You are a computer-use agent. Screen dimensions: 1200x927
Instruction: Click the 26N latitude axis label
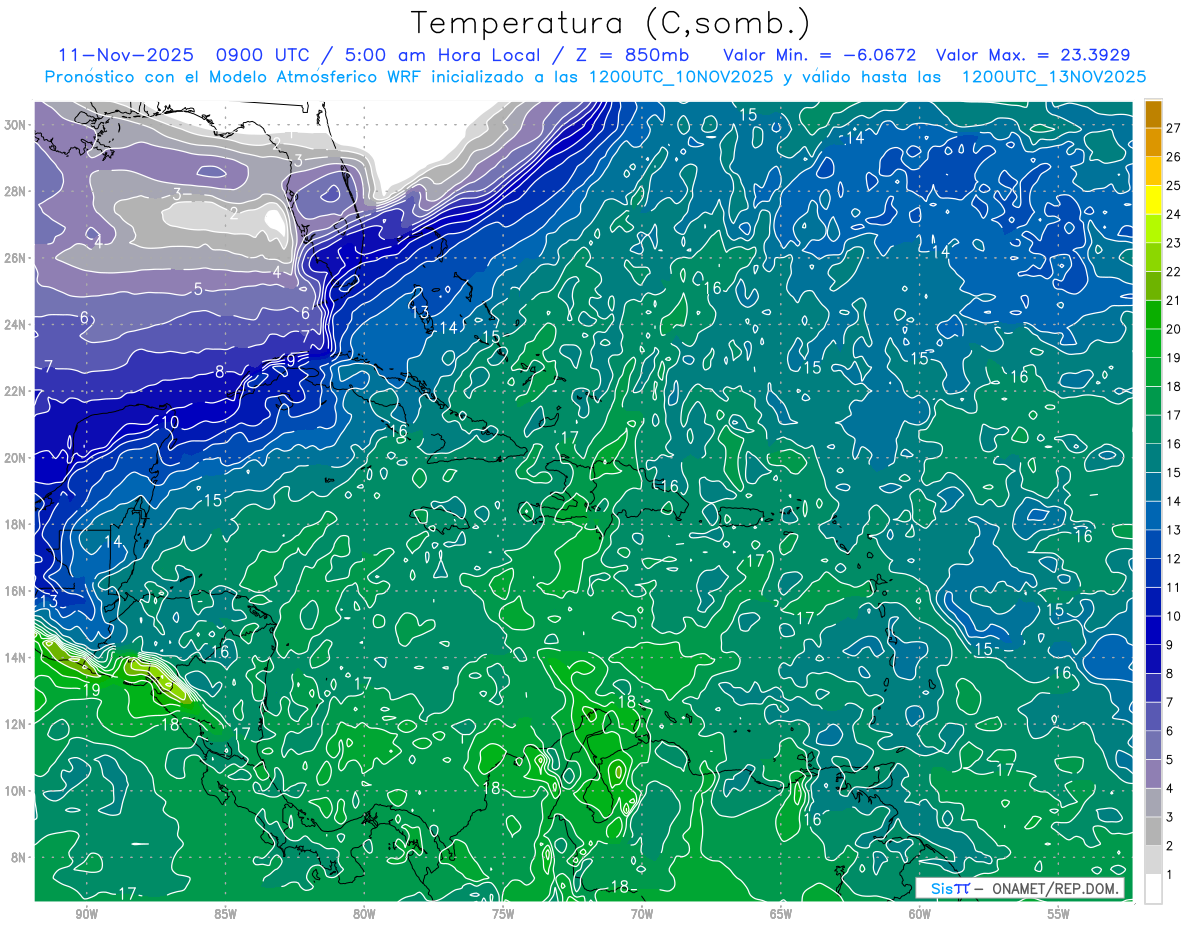point(16,258)
